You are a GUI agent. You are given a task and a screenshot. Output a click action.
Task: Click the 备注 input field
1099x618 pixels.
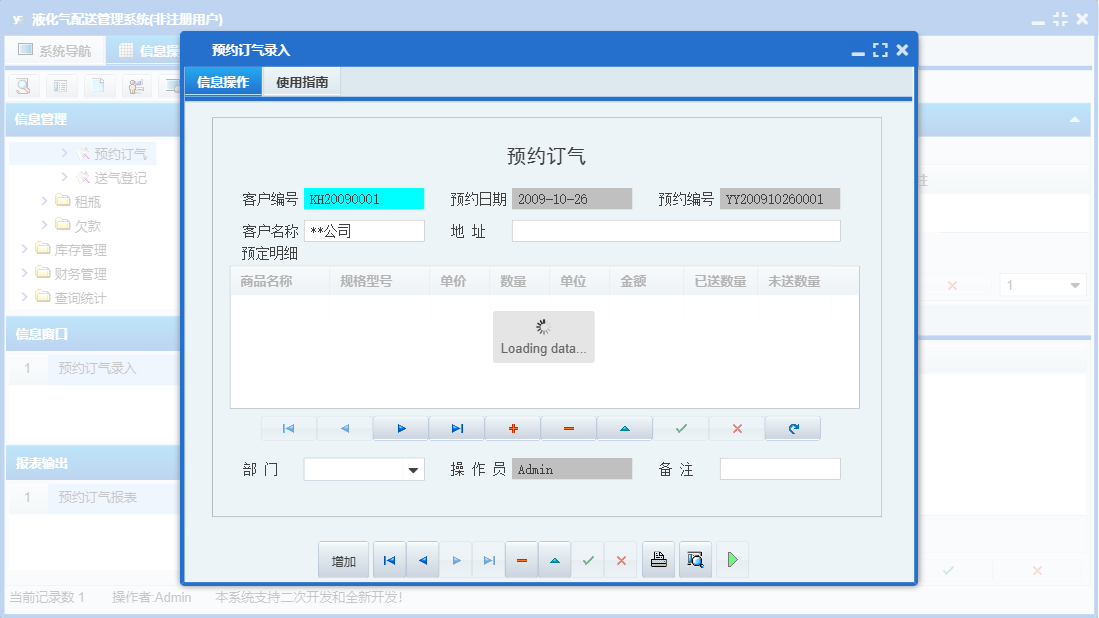tap(780, 468)
